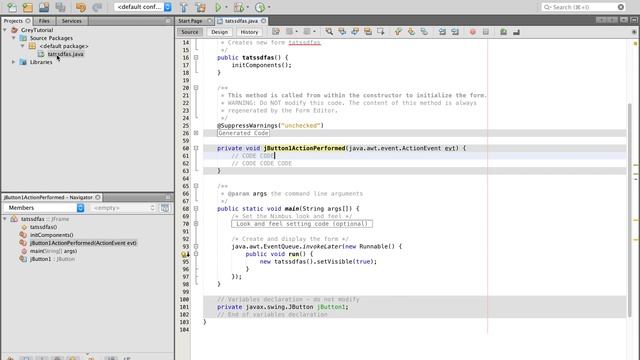Viewport: 640px width, 360px height.
Task: Click Shift Line Right icon
Action: tap(455, 32)
